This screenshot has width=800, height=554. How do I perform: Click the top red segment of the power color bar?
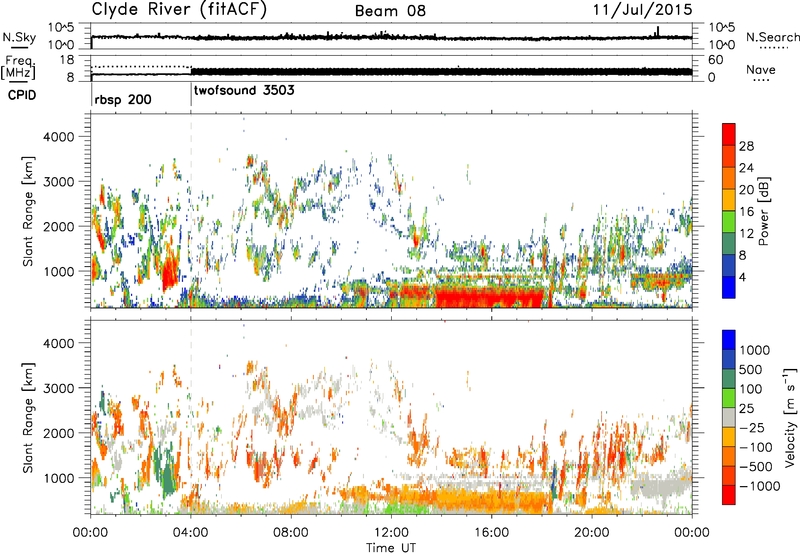click(x=729, y=134)
